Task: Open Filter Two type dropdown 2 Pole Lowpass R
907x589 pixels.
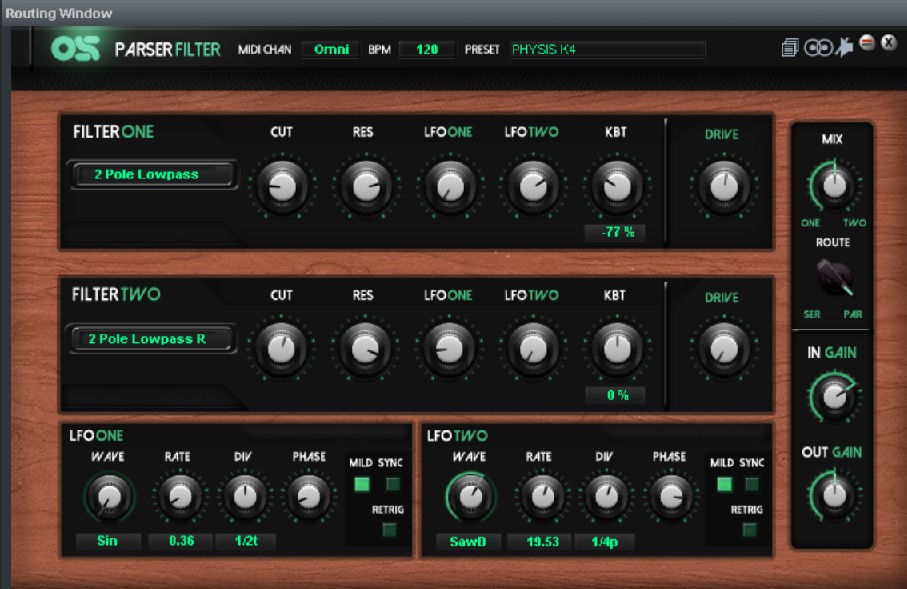Action: click(x=153, y=339)
